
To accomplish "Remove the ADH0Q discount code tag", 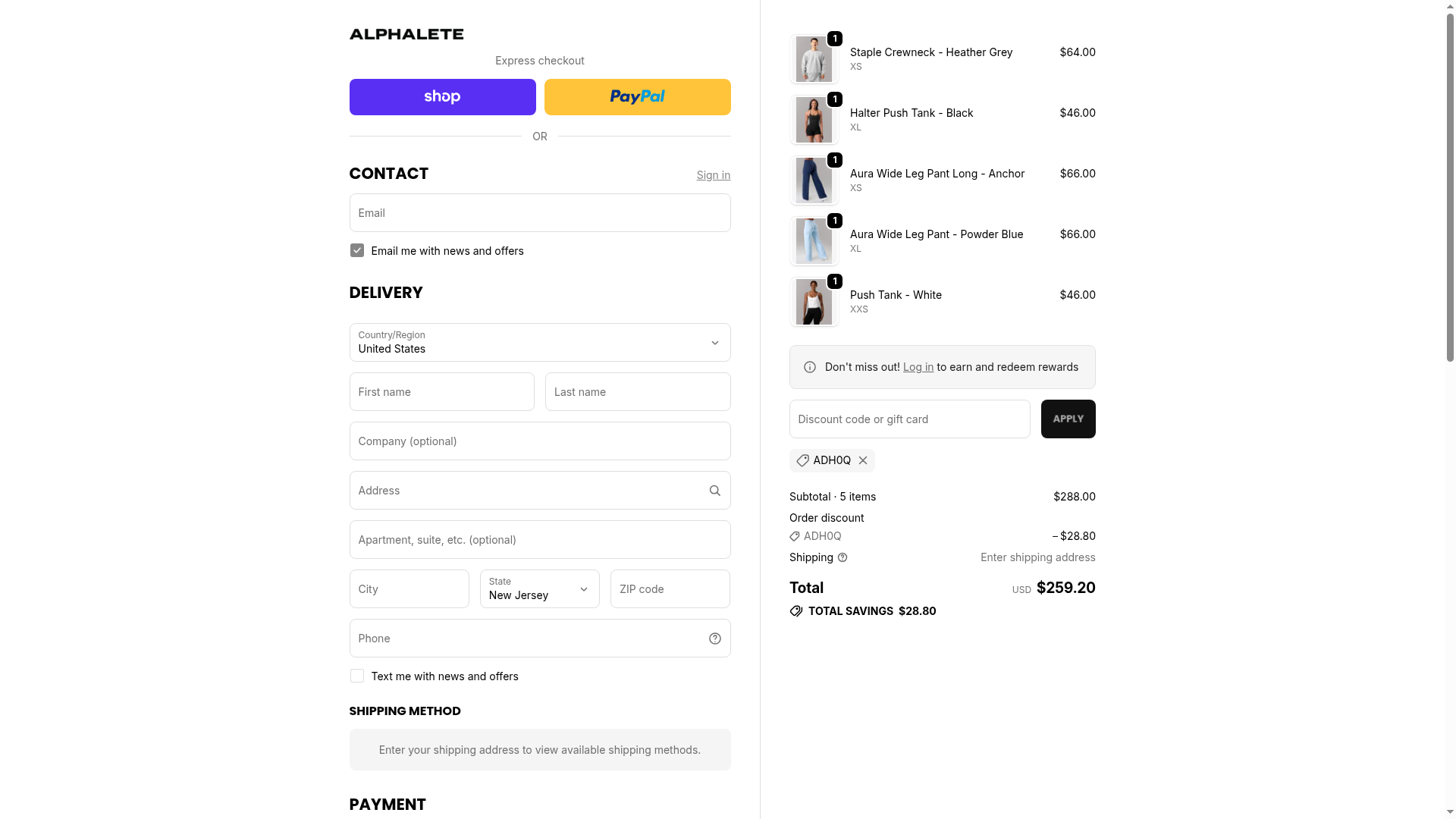I will click(863, 460).
